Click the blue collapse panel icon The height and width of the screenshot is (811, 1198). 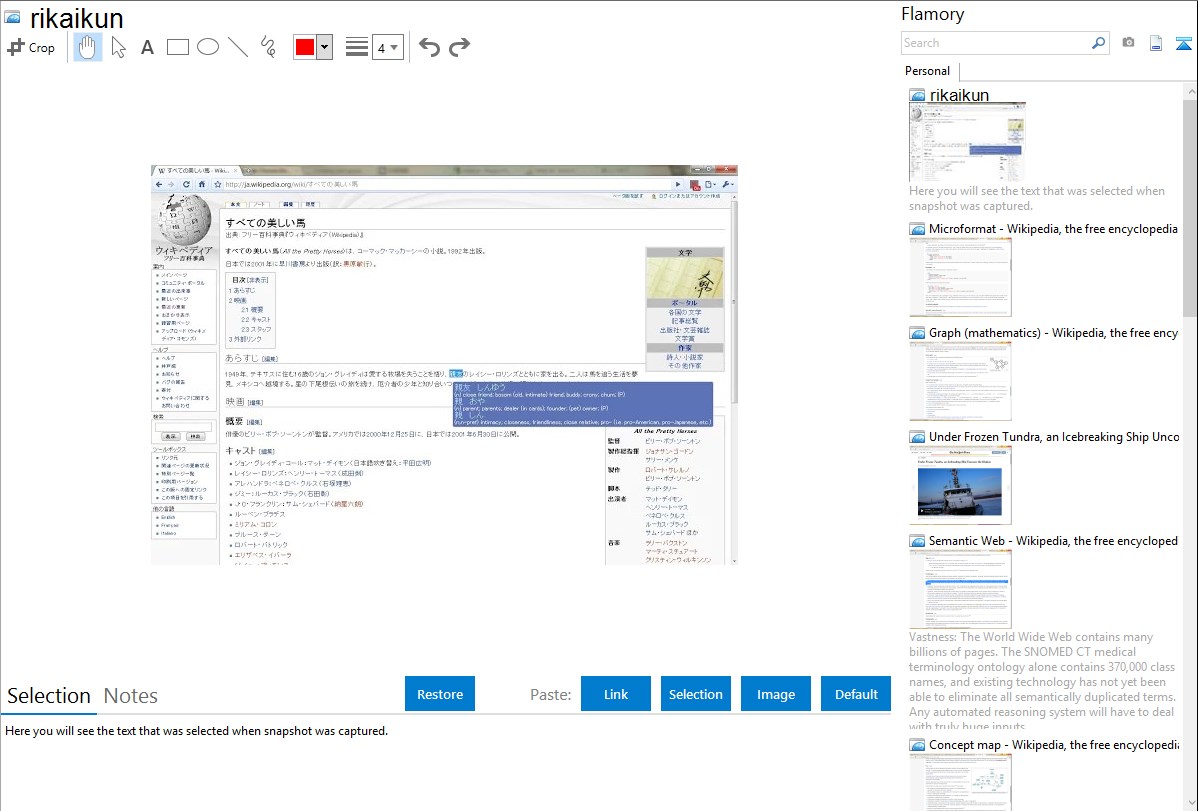[x=1183, y=43]
